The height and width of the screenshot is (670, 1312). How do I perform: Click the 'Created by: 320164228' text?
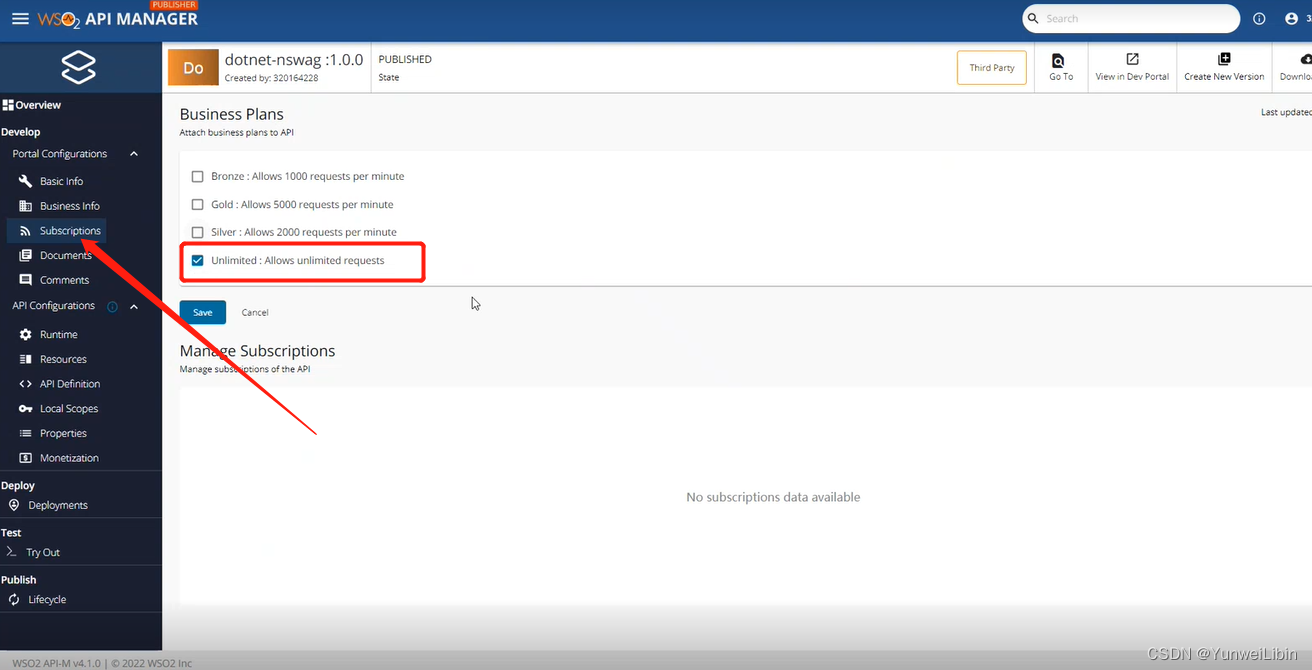[272, 78]
